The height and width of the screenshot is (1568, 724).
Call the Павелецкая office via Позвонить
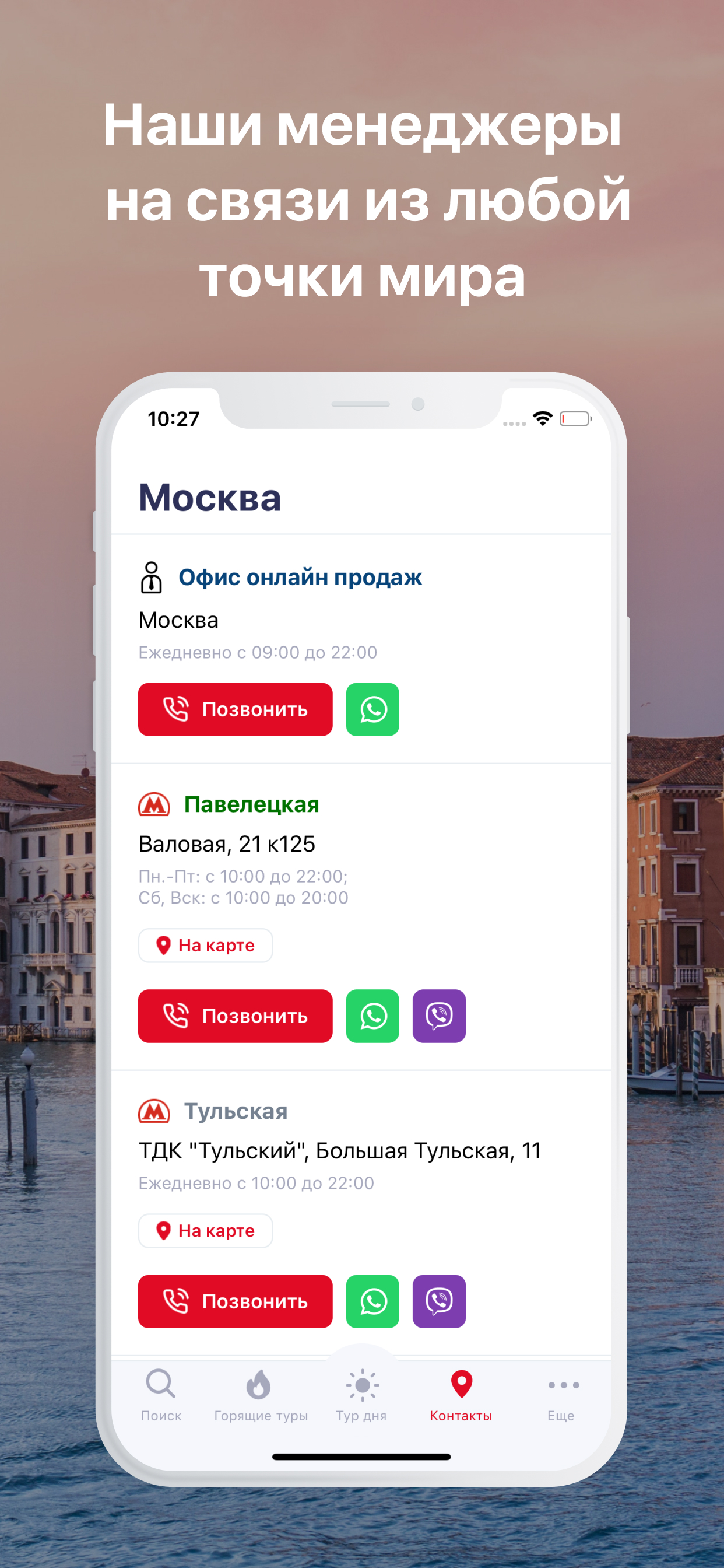point(236,1016)
